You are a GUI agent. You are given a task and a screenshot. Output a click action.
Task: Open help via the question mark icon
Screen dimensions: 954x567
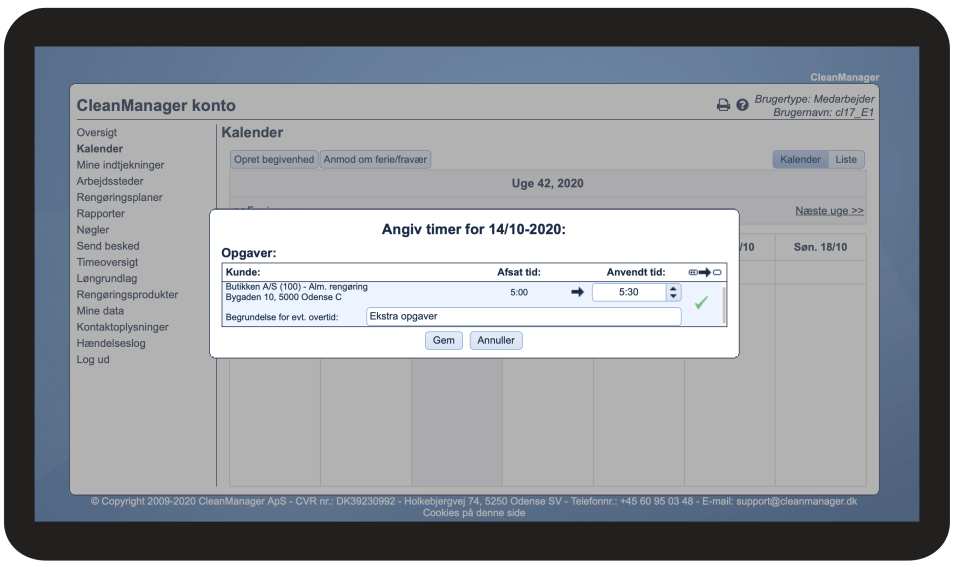[742, 105]
